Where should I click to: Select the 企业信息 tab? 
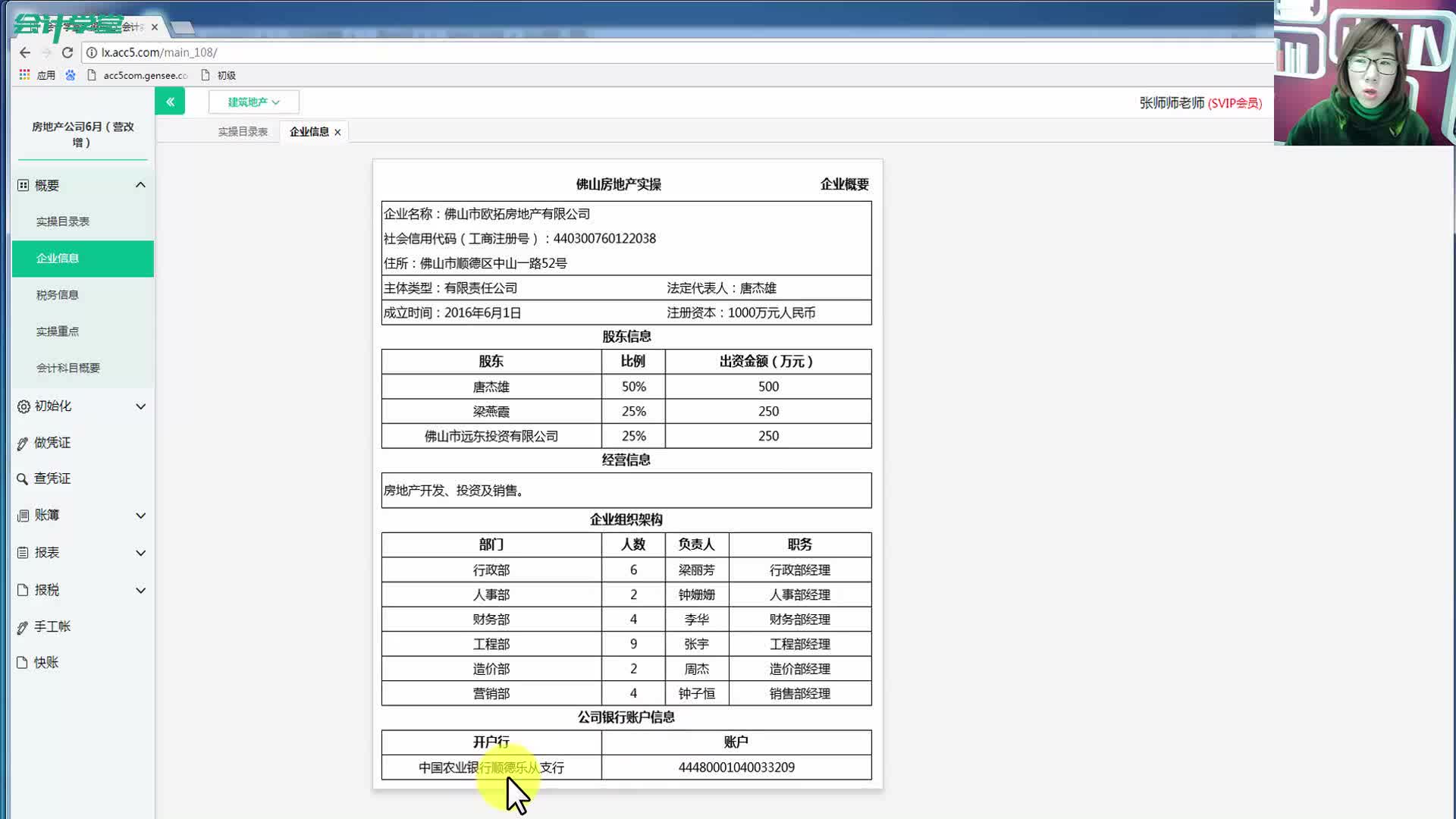click(309, 131)
